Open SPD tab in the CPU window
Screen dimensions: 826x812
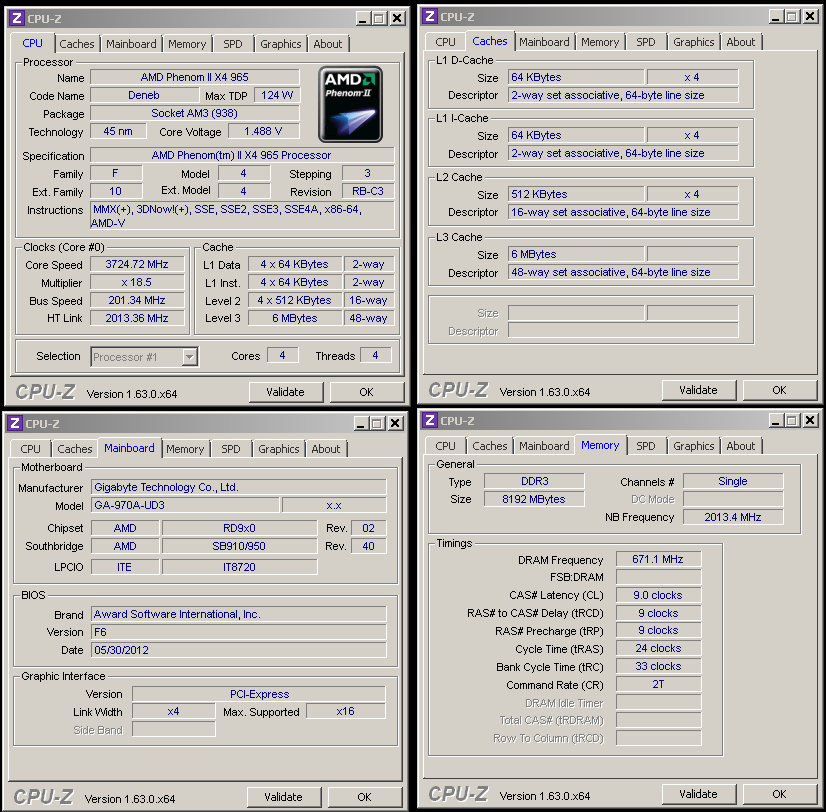coord(233,44)
